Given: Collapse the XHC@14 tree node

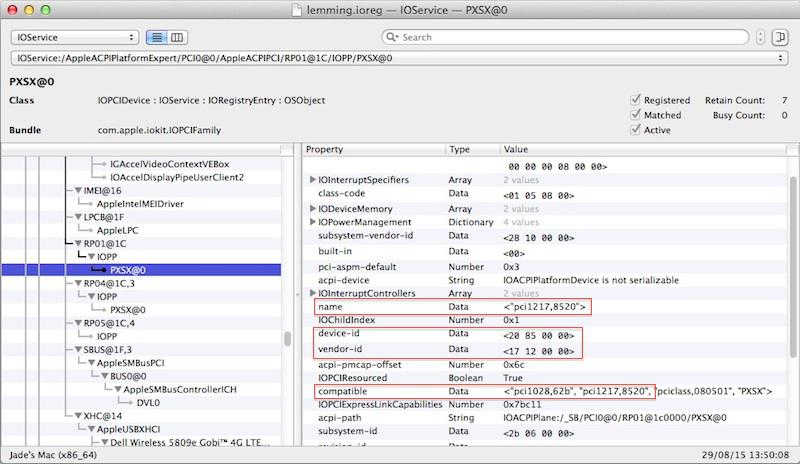Looking at the screenshot, I should coord(78,416).
